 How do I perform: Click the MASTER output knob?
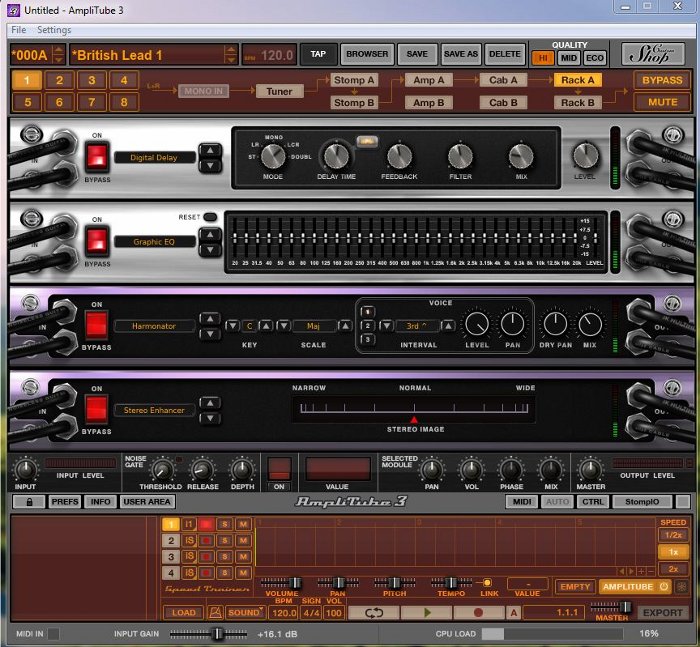[590, 469]
